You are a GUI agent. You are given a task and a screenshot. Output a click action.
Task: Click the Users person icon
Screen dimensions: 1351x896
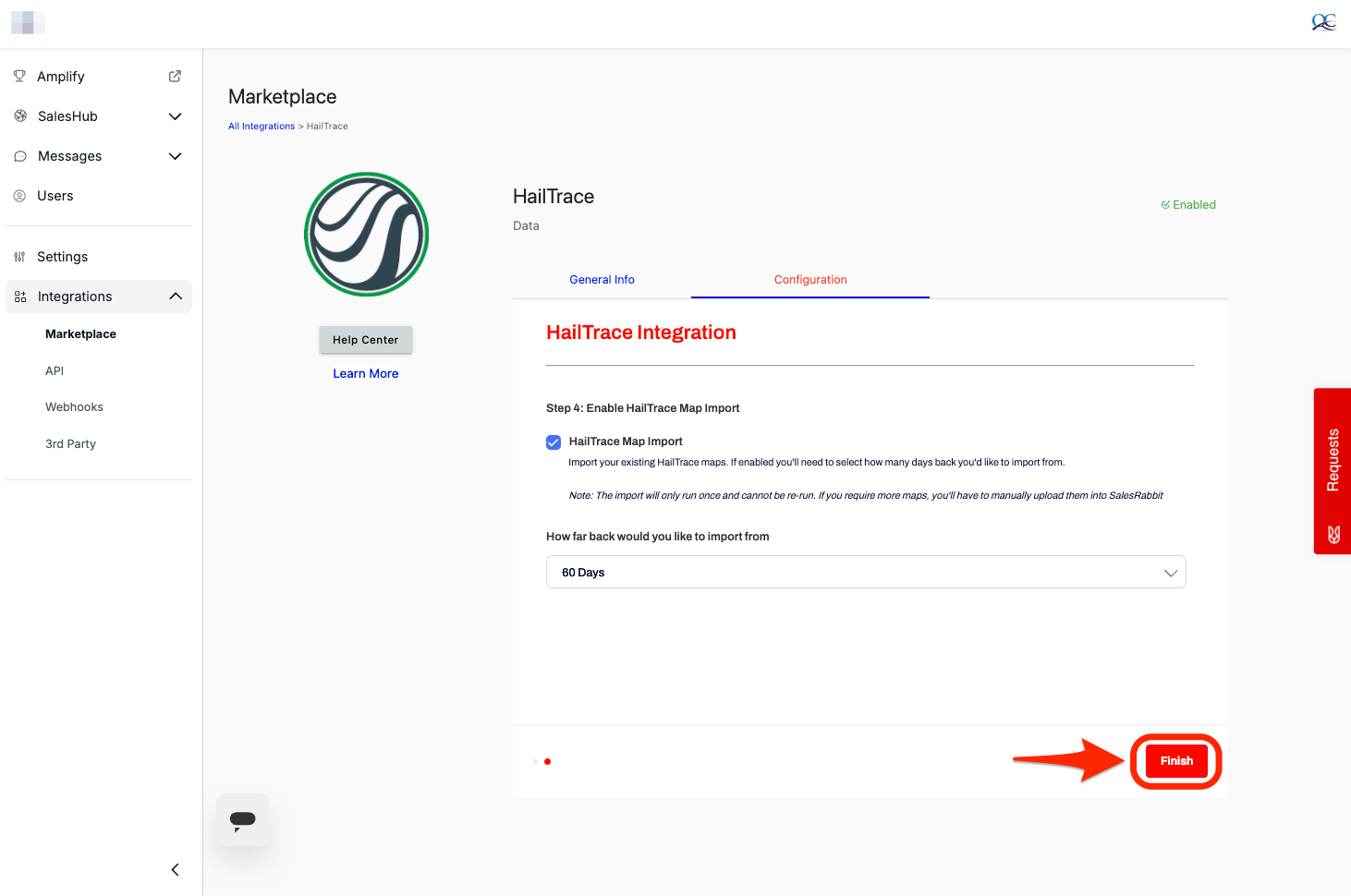tap(19, 196)
